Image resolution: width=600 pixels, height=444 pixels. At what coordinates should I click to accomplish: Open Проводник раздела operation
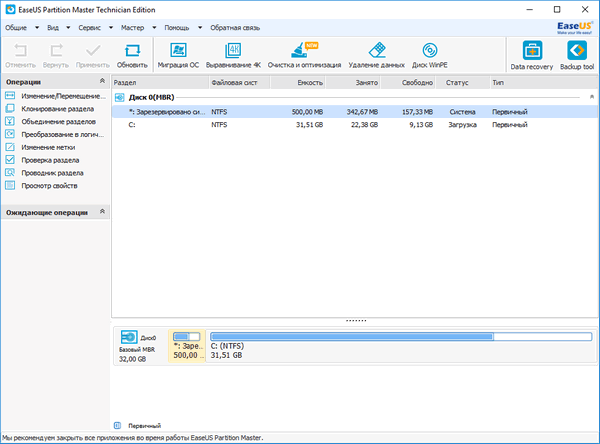(x=44, y=173)
